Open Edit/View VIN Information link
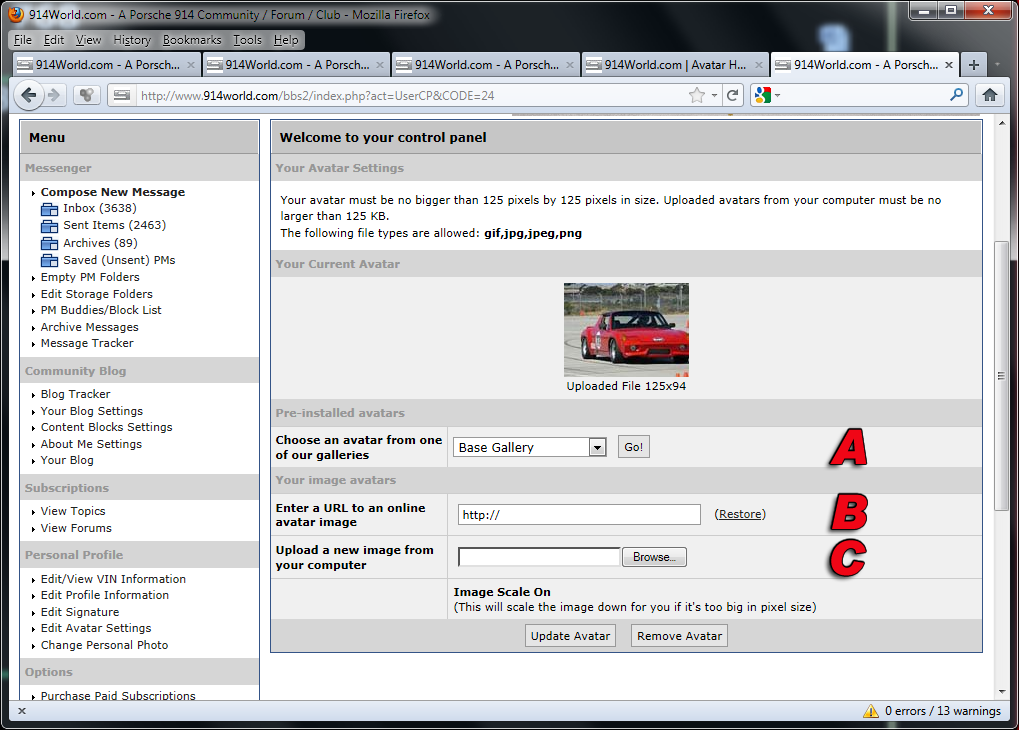 (x=113, y=579)
